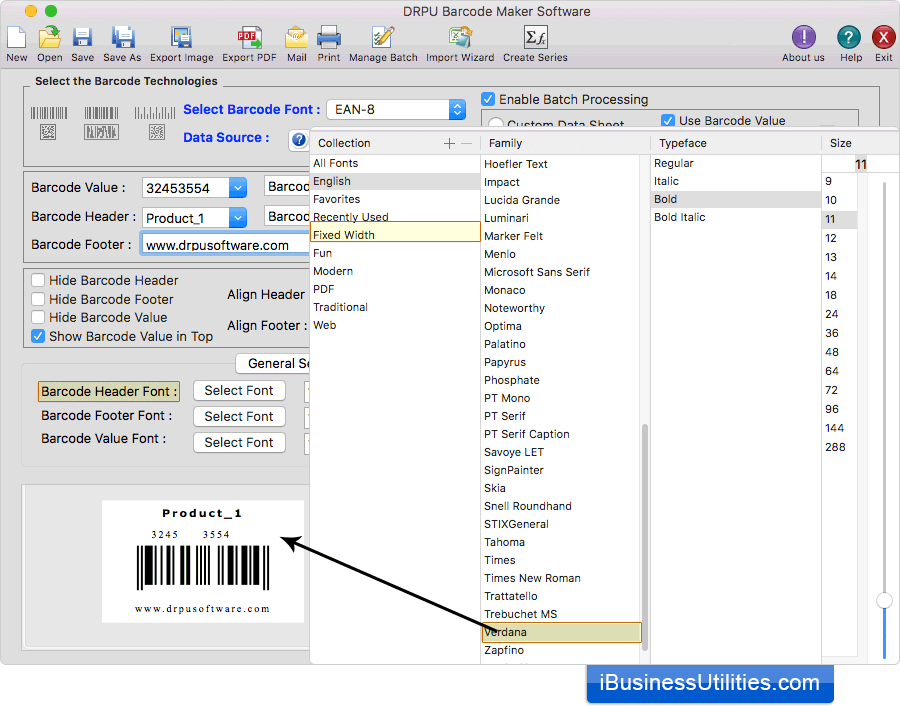The image size is (900, 706).
Task: Select second barcode technology icon
Action: [102, 123]
